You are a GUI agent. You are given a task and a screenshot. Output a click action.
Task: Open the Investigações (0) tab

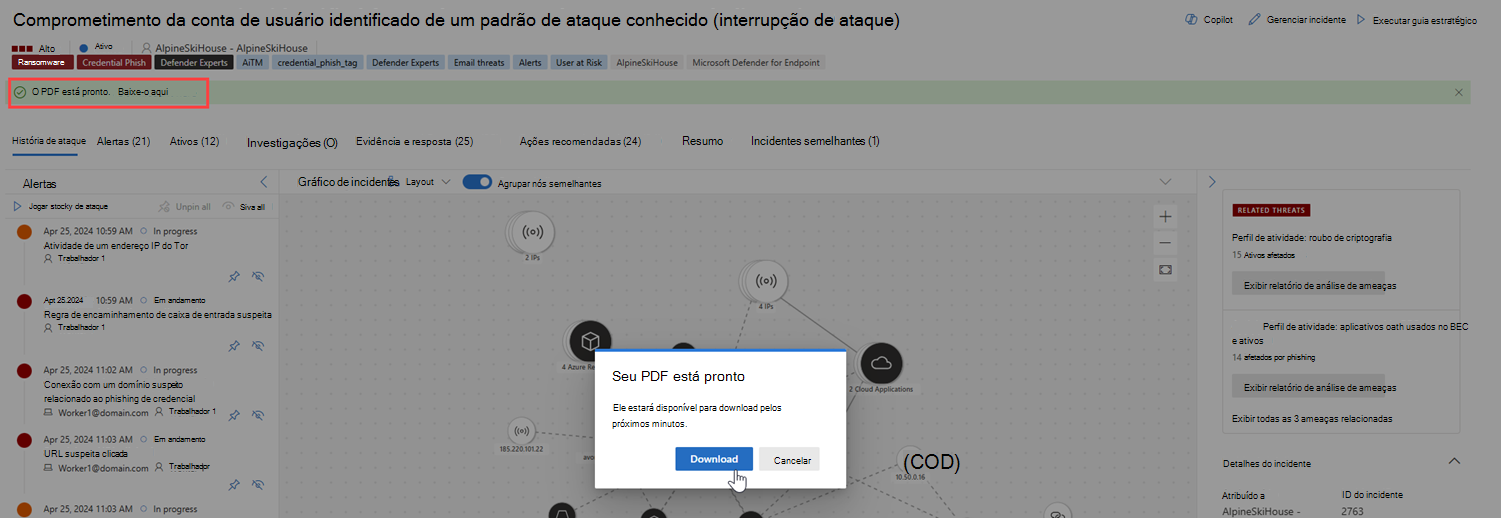(292, 143)
